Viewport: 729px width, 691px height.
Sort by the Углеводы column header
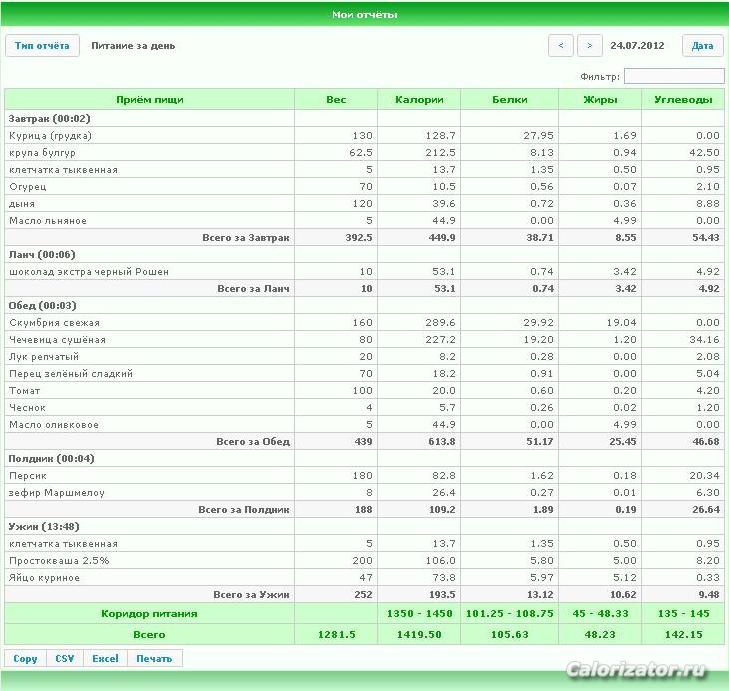click(x=683, y=100)
